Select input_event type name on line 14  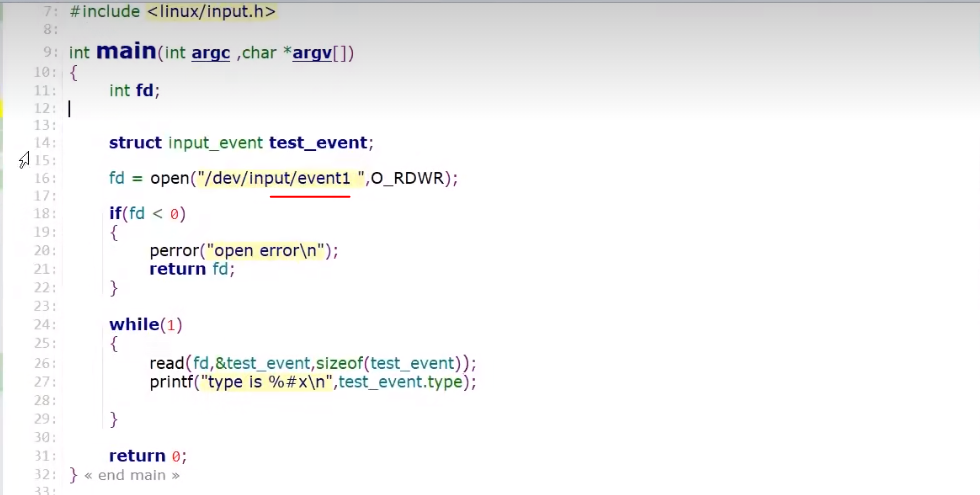216,143
